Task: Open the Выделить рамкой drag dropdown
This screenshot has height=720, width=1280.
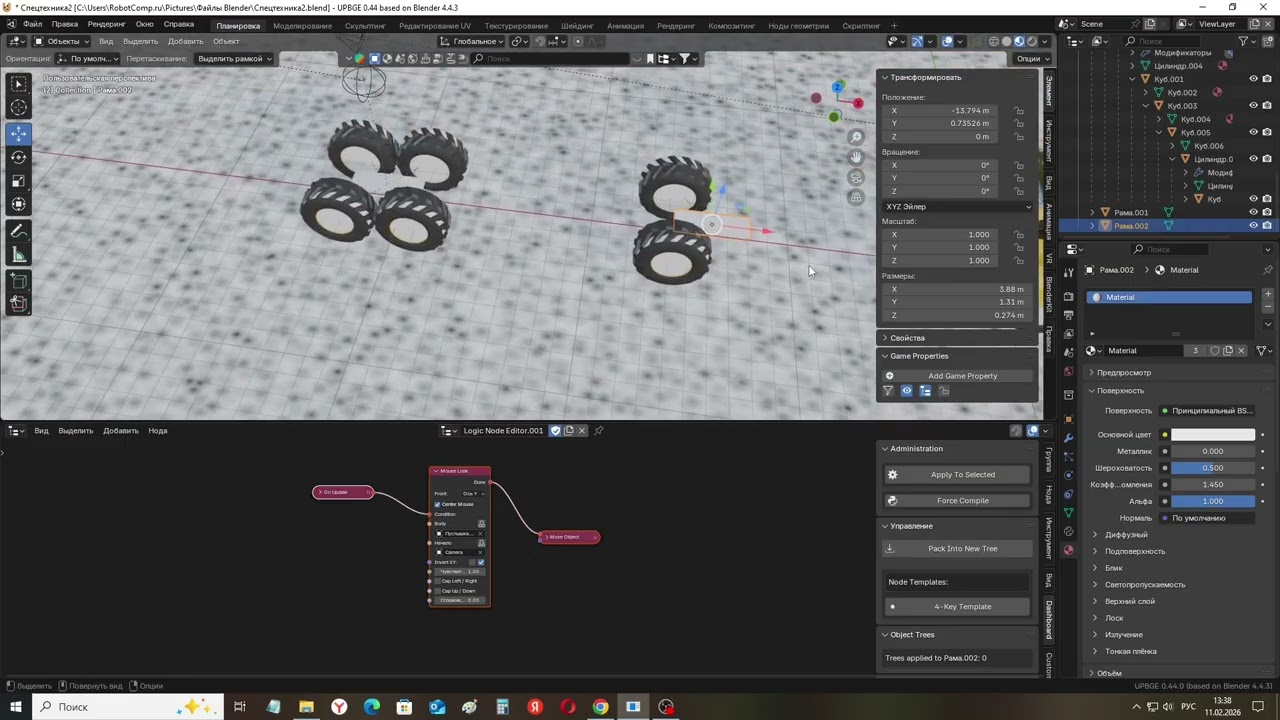Action: pyautogui.click(x=235, y=58)
